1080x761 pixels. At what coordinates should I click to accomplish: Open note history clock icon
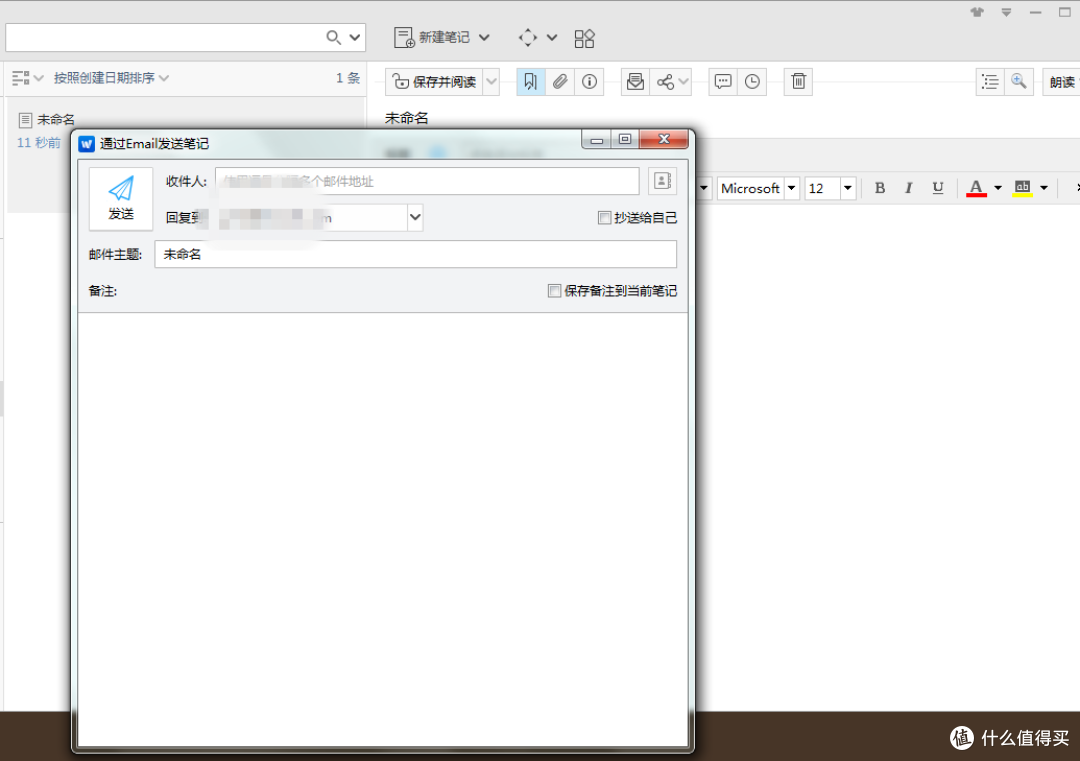(752, 82)
